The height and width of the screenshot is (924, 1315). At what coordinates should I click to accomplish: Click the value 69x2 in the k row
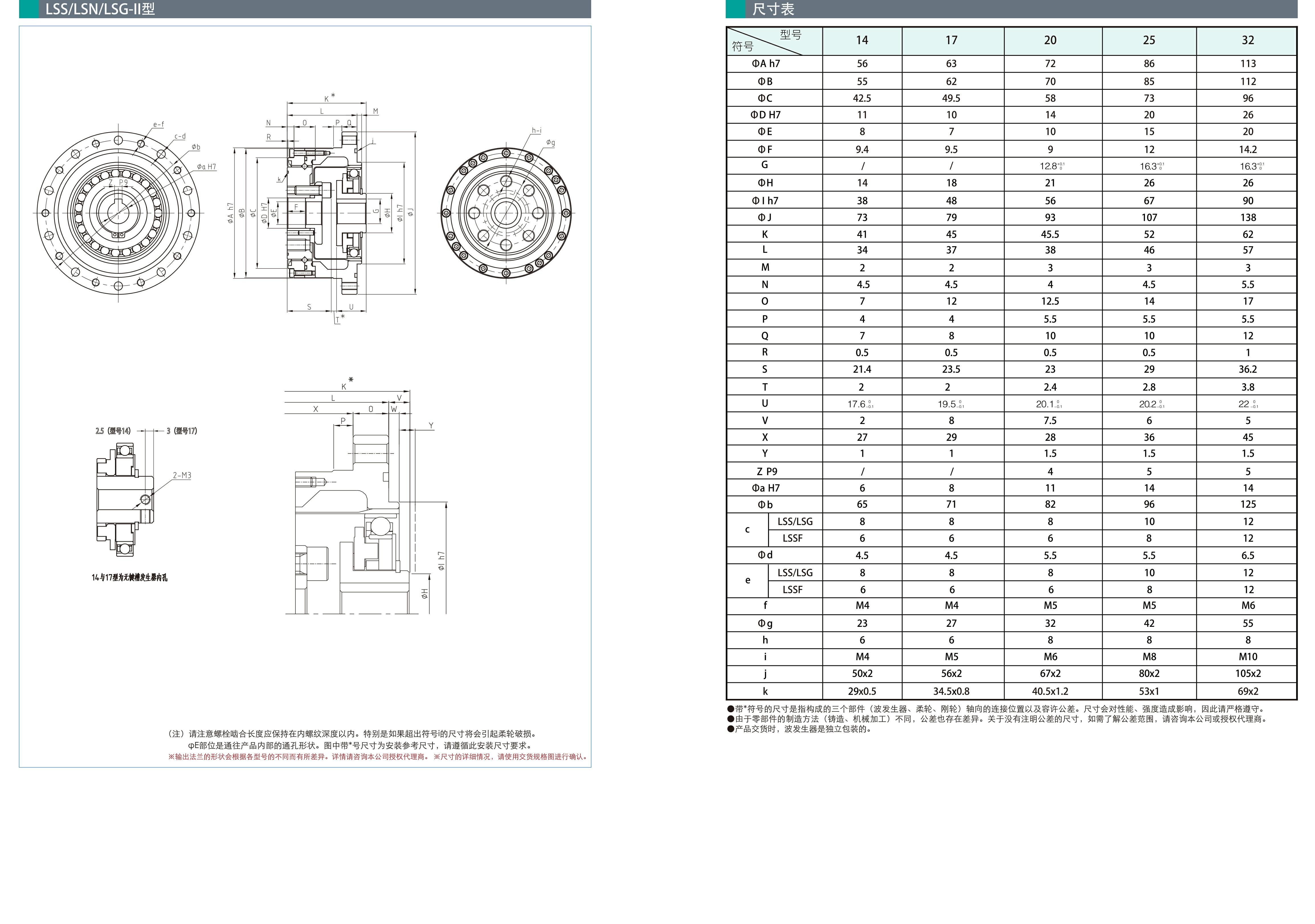(1248, 692)
